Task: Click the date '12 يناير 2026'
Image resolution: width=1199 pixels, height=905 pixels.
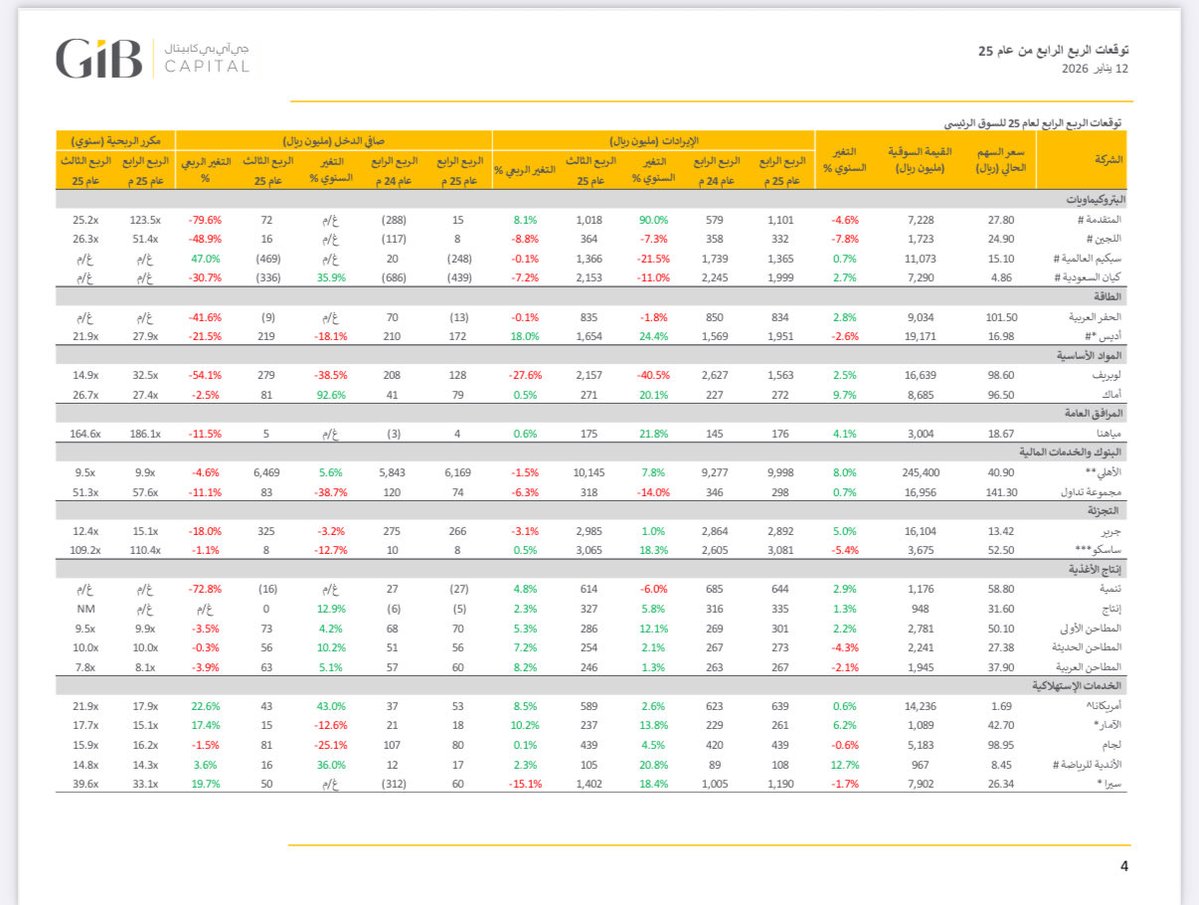Action: pos(1094,69)
